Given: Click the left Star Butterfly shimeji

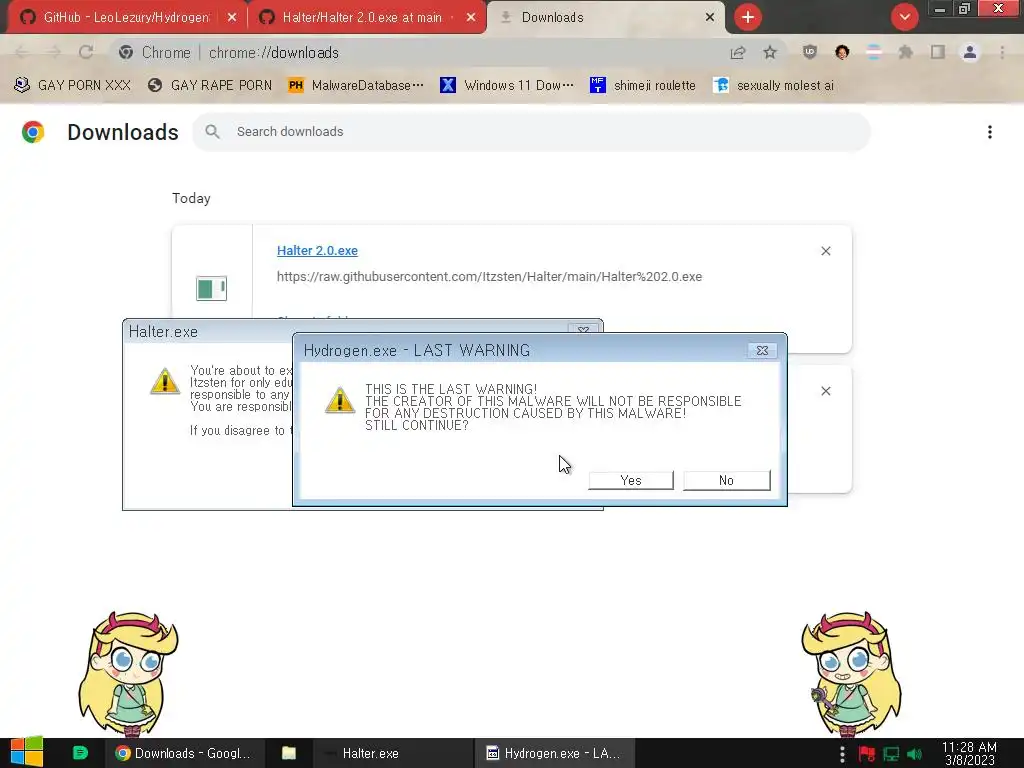Looking at the screenshot, I should (128, 673).
